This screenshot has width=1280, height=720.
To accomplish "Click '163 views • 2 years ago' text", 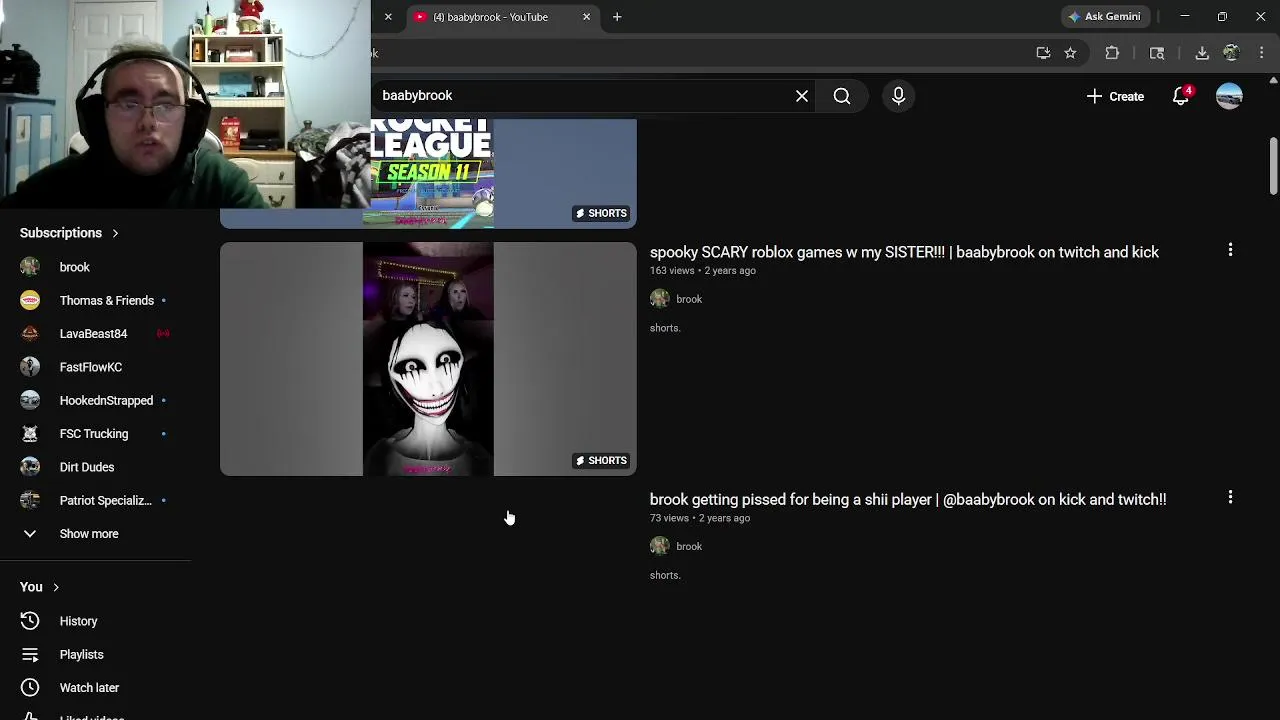I will (x=703, y=270).
